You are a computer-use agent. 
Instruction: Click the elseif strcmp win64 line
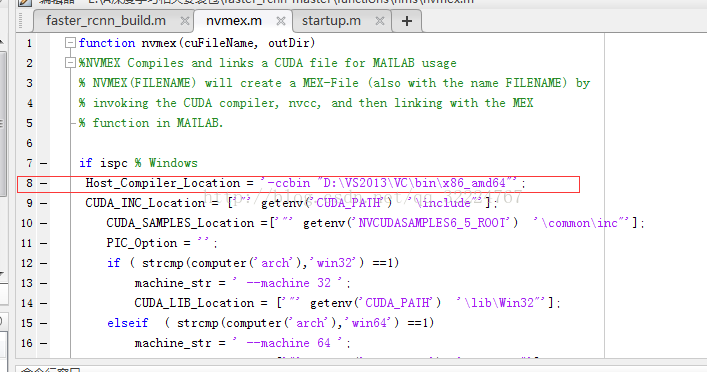pyautogui.click(x=271, y=323)
